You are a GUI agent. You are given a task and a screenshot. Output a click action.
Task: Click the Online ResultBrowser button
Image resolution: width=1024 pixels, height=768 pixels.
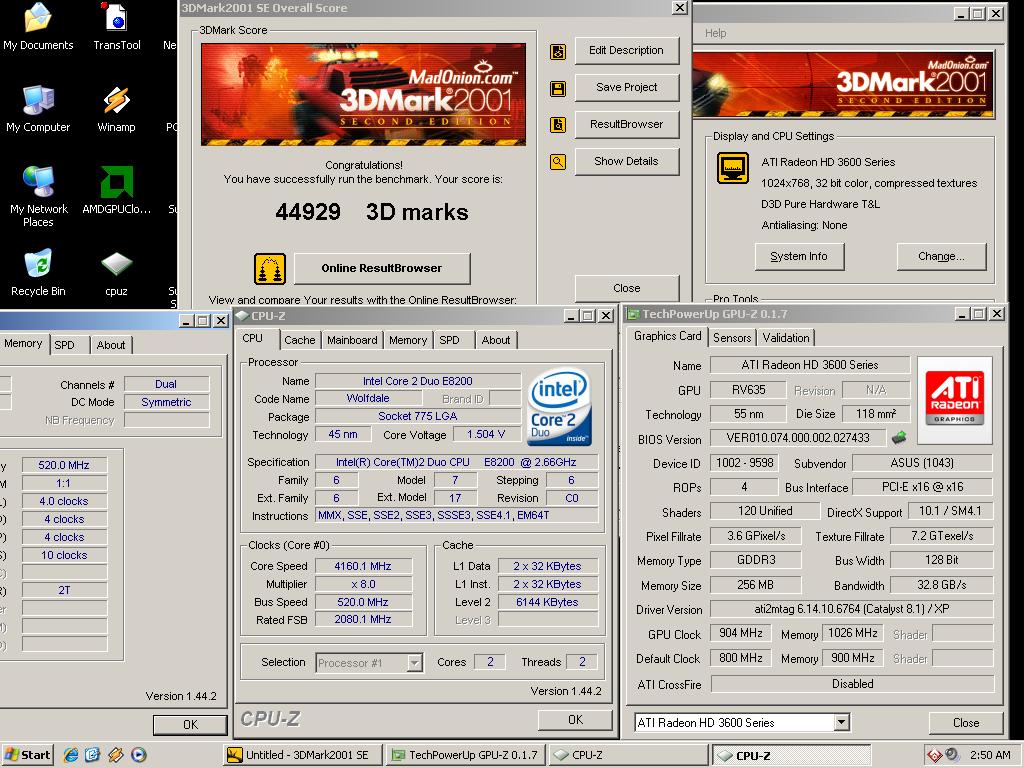[382, 268]
